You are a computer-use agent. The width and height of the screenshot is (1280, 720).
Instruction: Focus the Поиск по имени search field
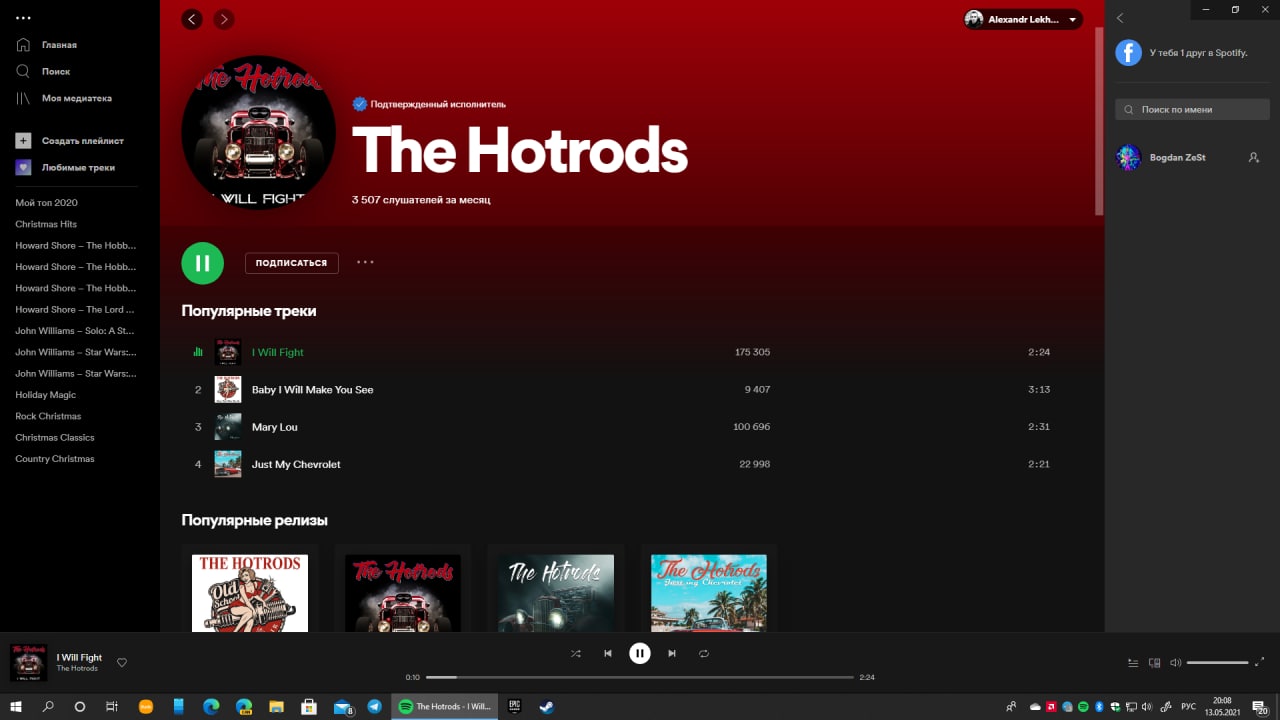[1192, 109]
